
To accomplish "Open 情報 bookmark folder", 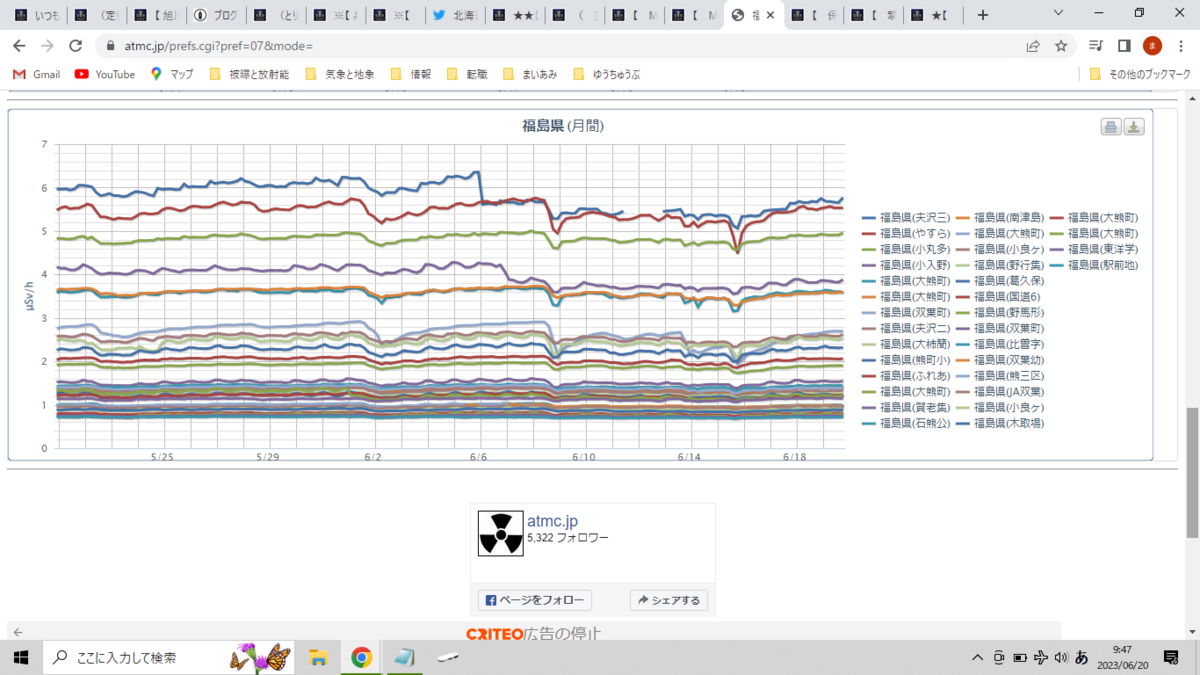I will (411, 74).
